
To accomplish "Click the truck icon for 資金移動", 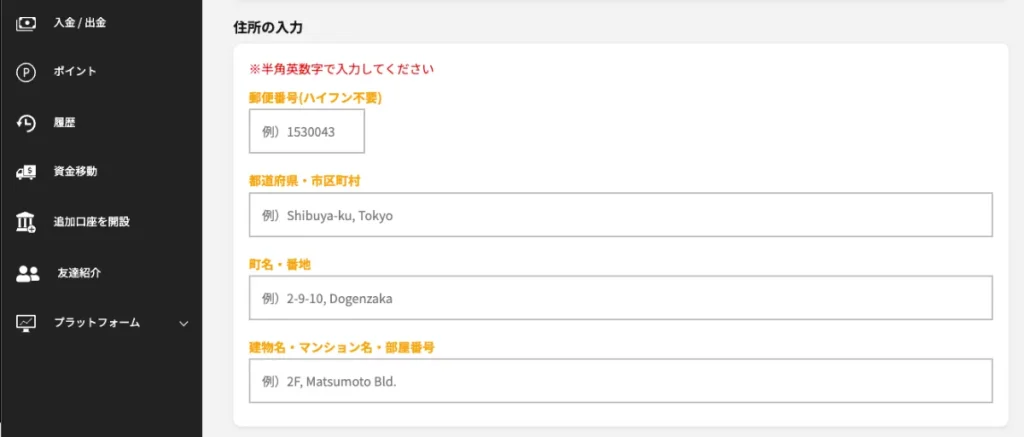I will click(x=27, y=172).
